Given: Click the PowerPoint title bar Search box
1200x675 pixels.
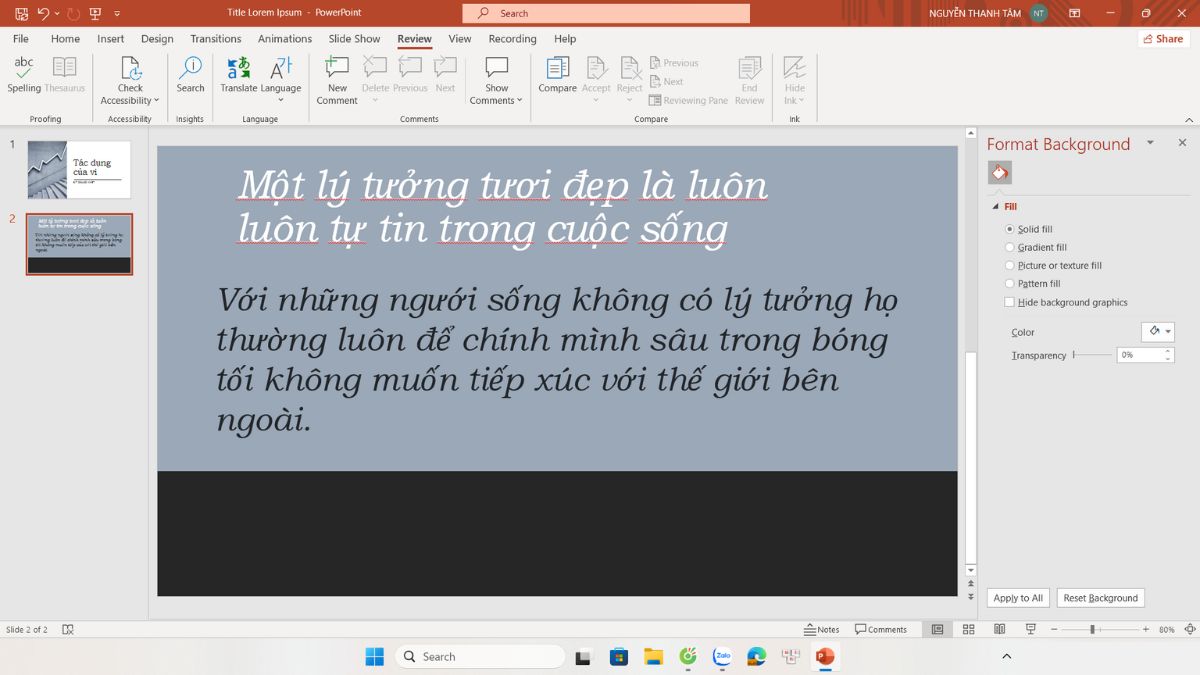Looking at the screenshot, I should pyautogui.click(x=606, y=13).
